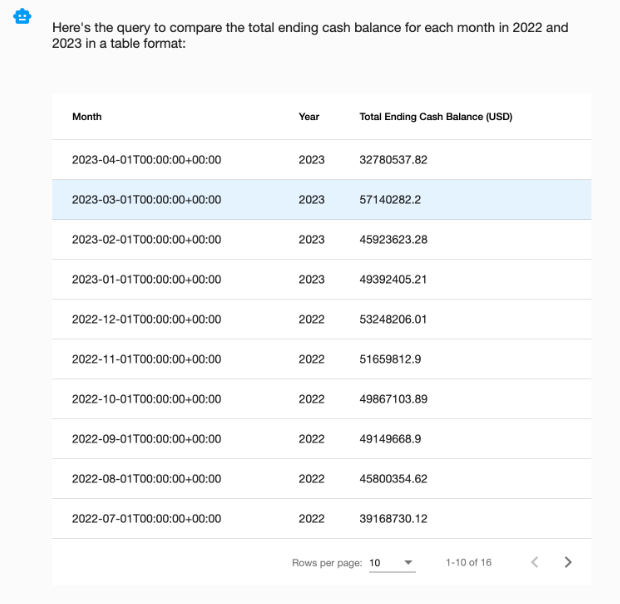Click balance value 45800354.62

coord(393,479)
